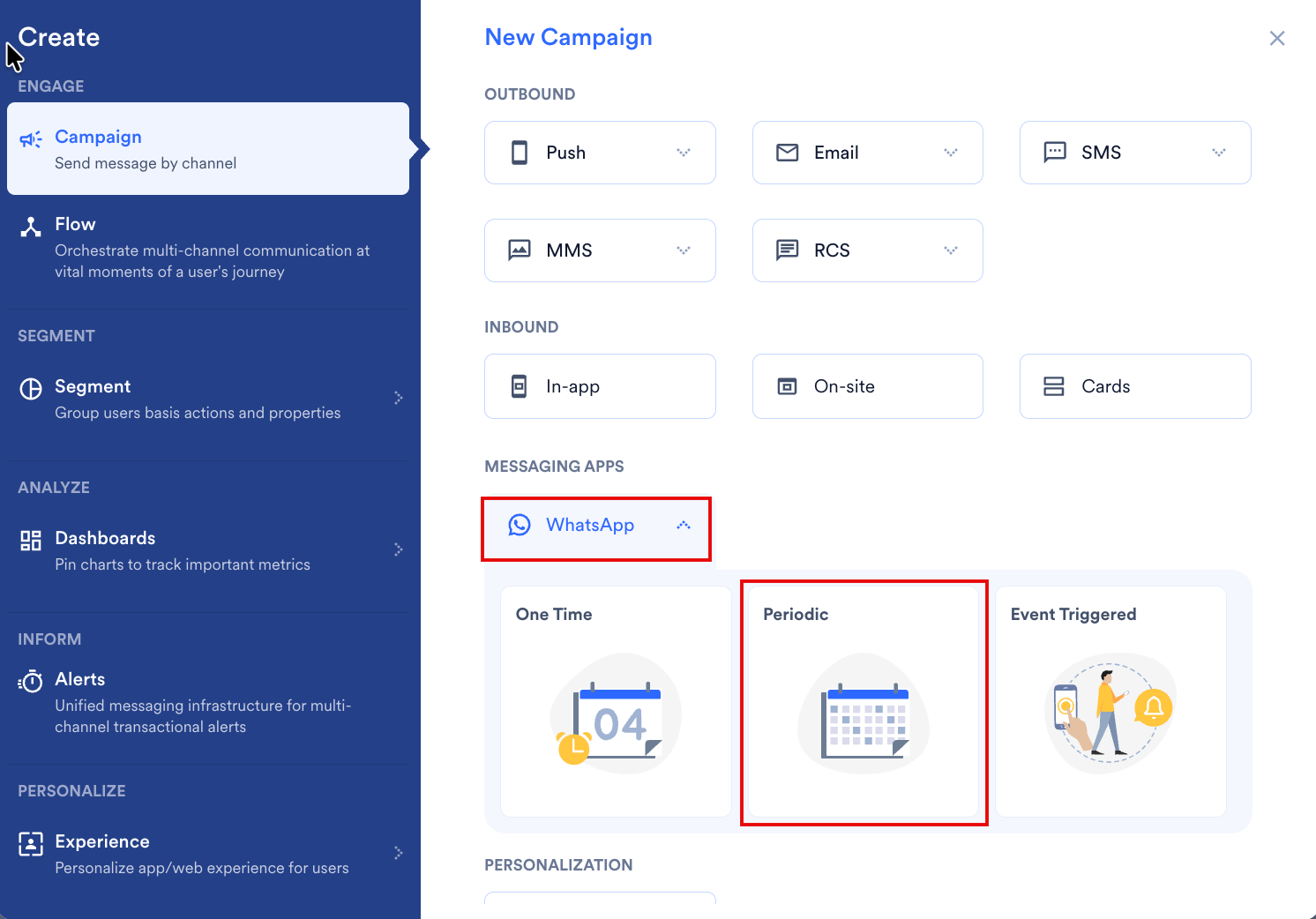This screenshot has width=1316, height=919.
Task: Click the WhatsApp logo icon
Action: coord(520,526)
